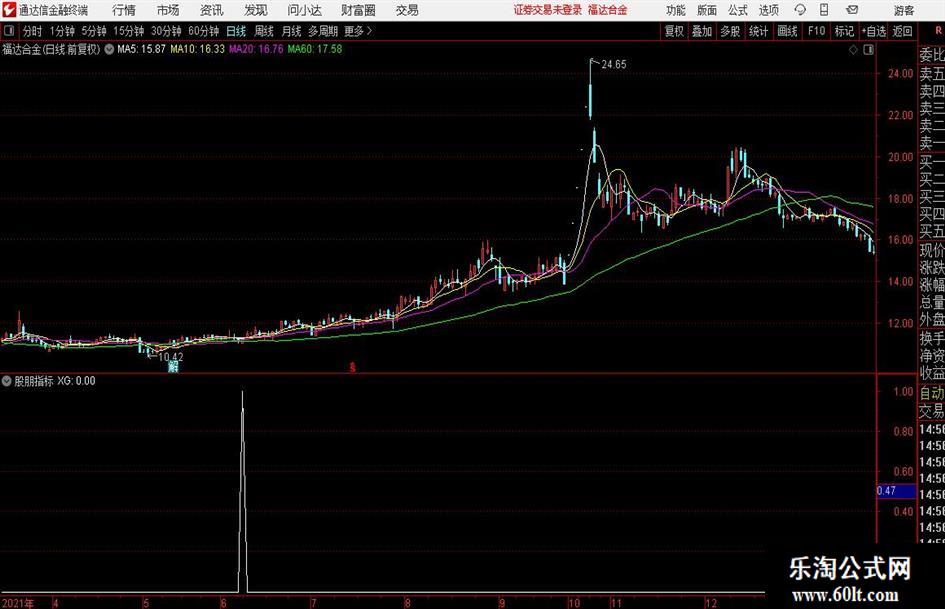Click the 画线 drawing button
The width and height of the screenshot is (945, 609).
click(x=788, y=31)
